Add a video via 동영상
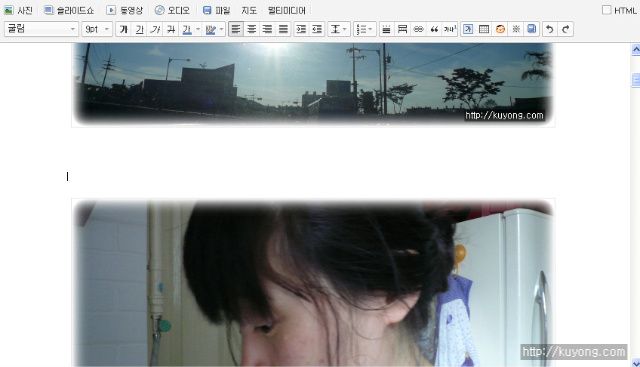640x367 pixels. (124, 10)
